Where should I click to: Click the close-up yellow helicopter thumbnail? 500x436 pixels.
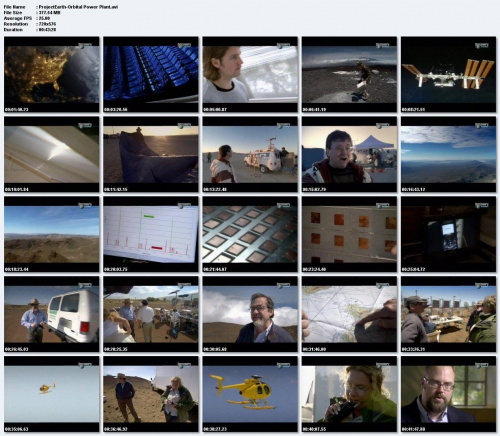pos(250,394)
